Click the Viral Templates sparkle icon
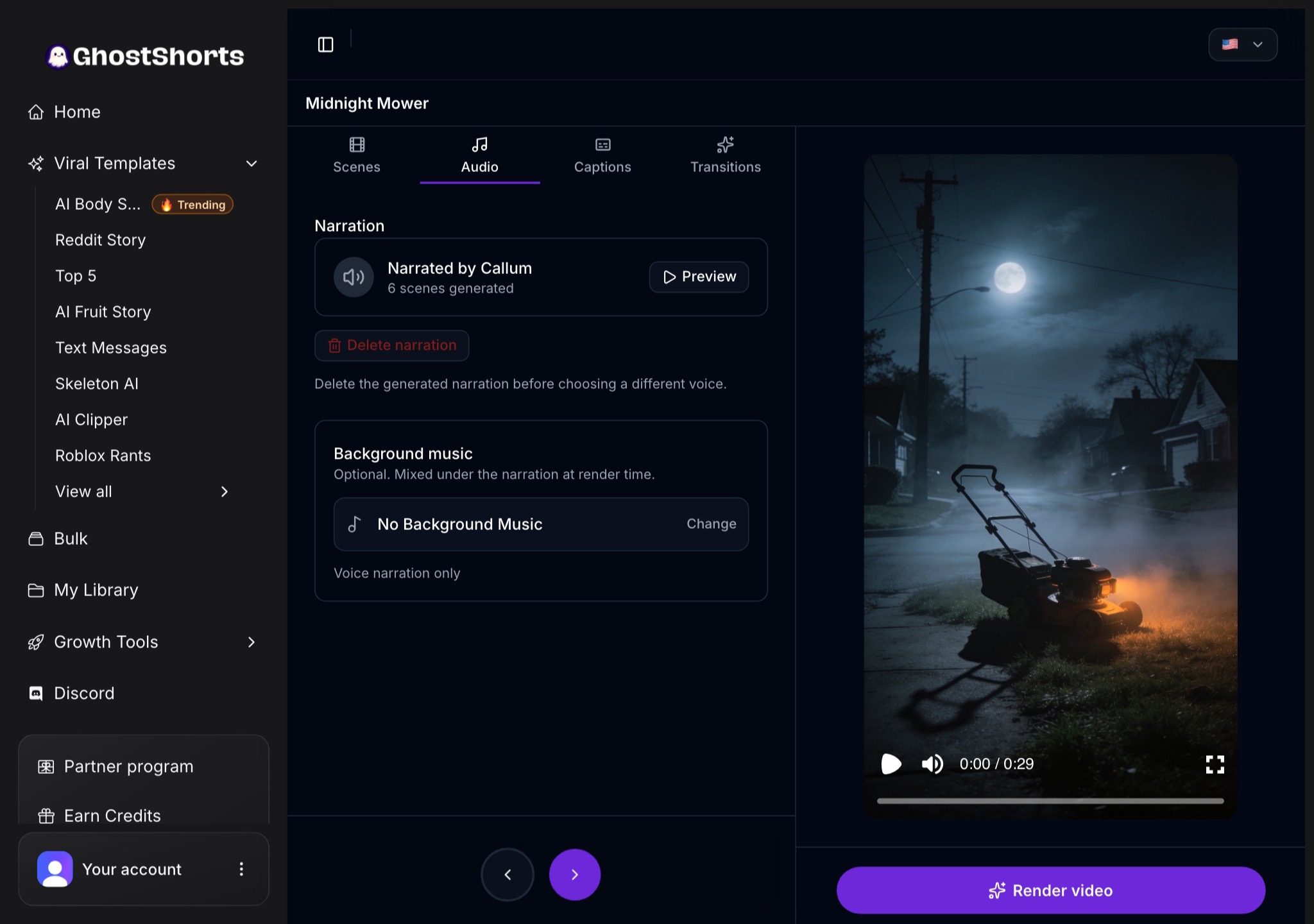The image size is (1314, 924). coord(36,163)
